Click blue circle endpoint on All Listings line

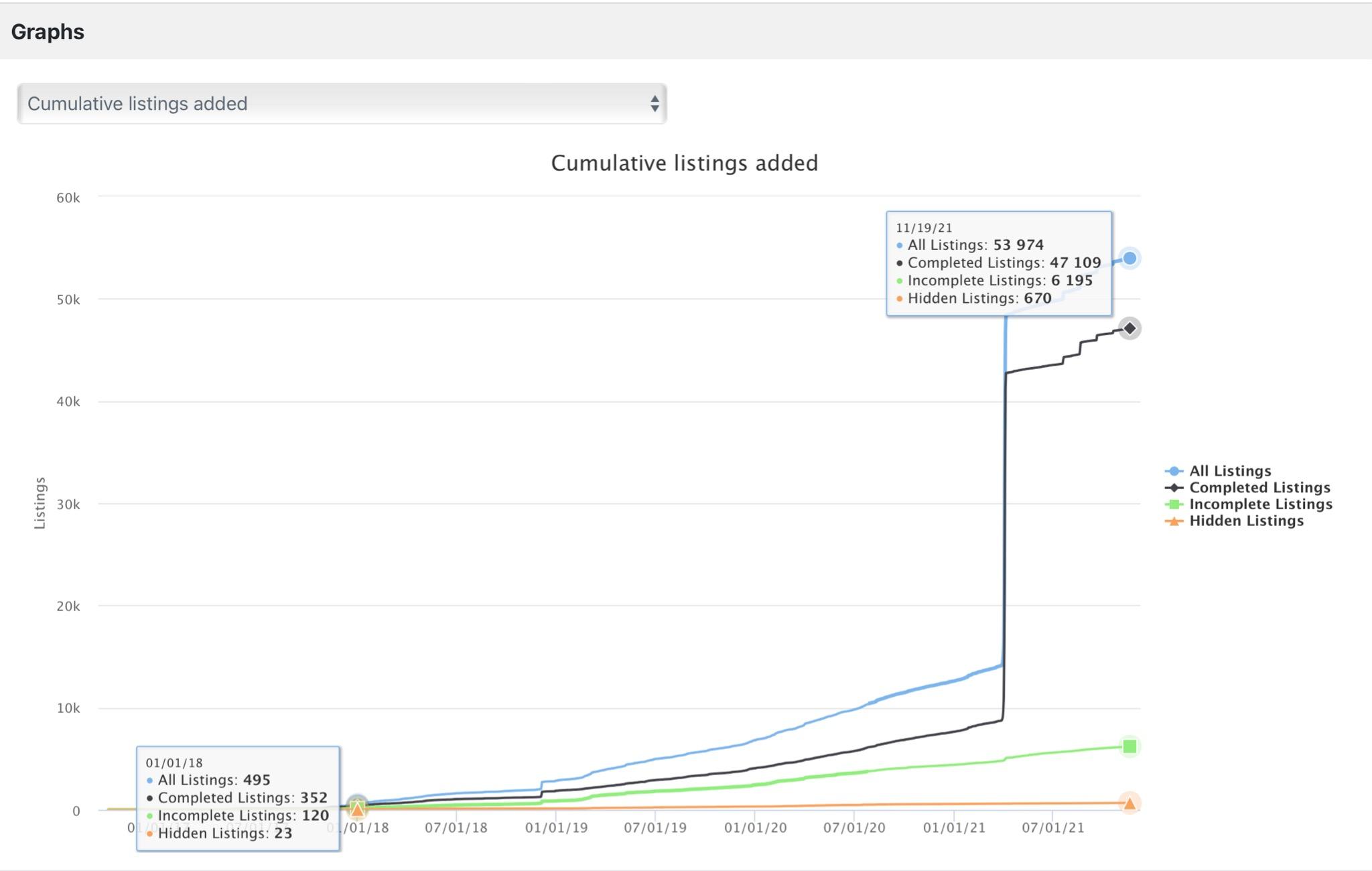(x=1129, y=258)
